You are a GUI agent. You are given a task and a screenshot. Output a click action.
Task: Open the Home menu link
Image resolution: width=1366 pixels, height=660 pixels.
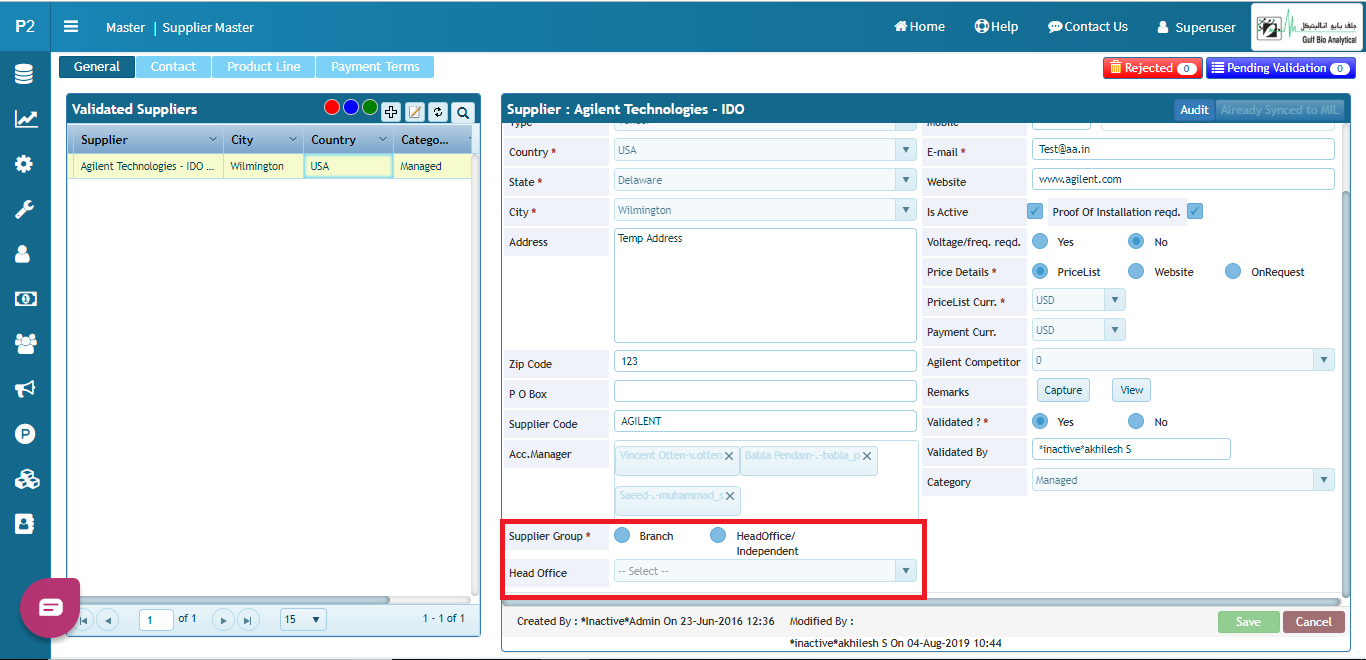919,27
